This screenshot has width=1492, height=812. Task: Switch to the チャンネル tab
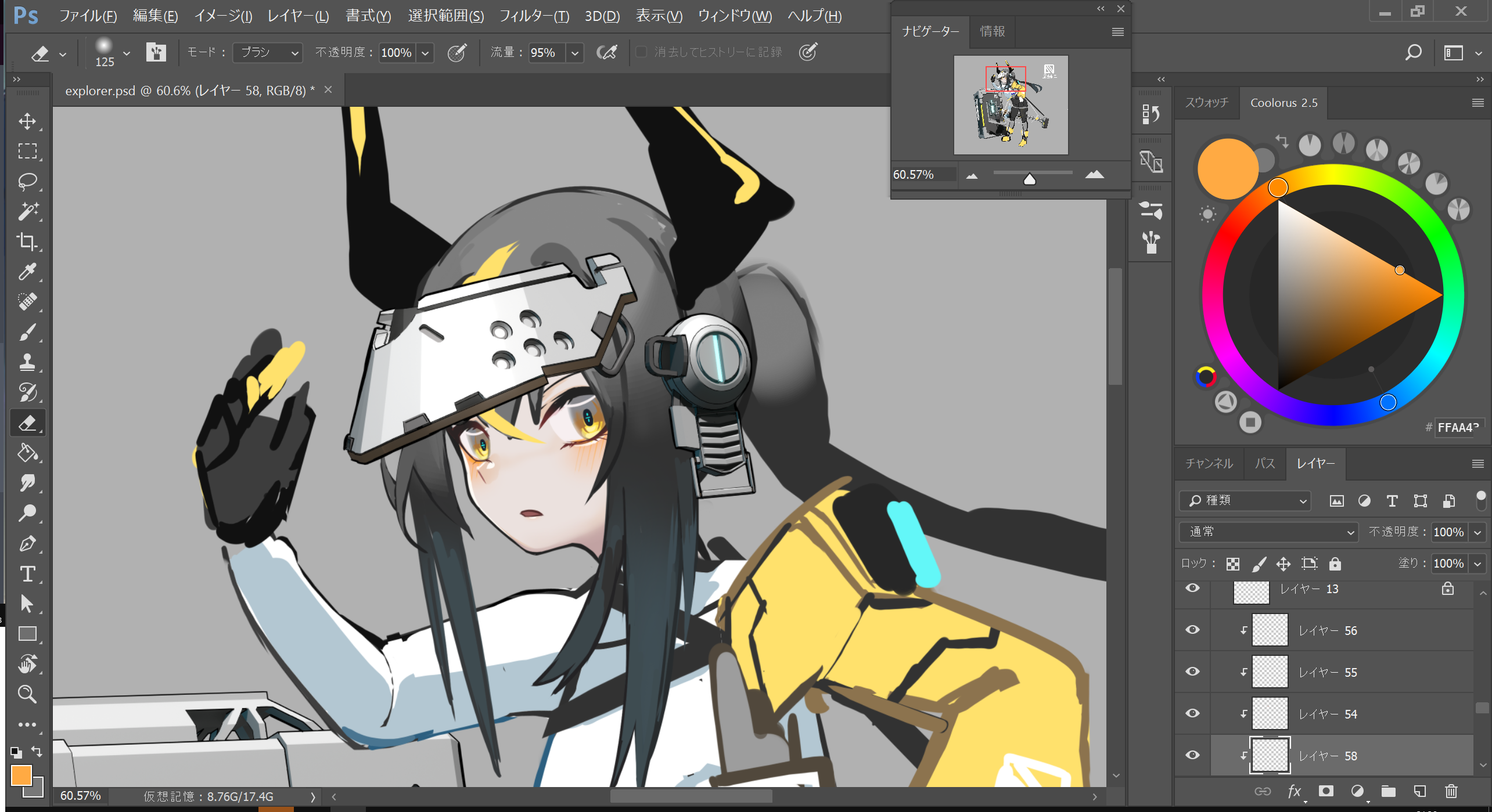pos(1209,463)
